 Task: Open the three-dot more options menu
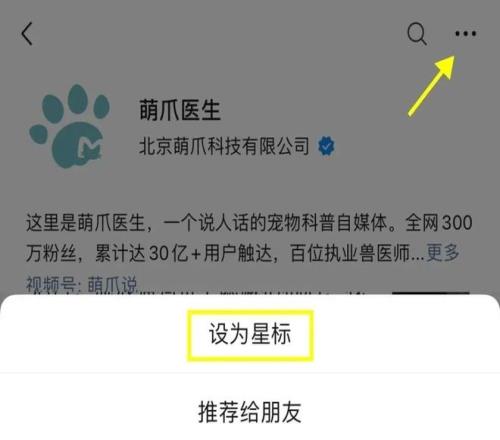tap(466, 33)
